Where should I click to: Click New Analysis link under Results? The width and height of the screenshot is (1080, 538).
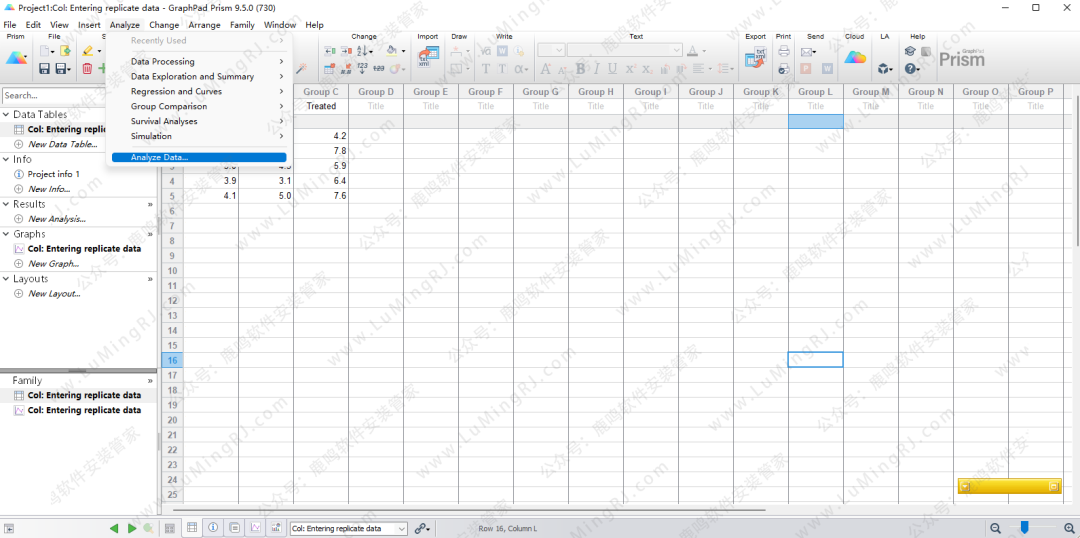55,219
